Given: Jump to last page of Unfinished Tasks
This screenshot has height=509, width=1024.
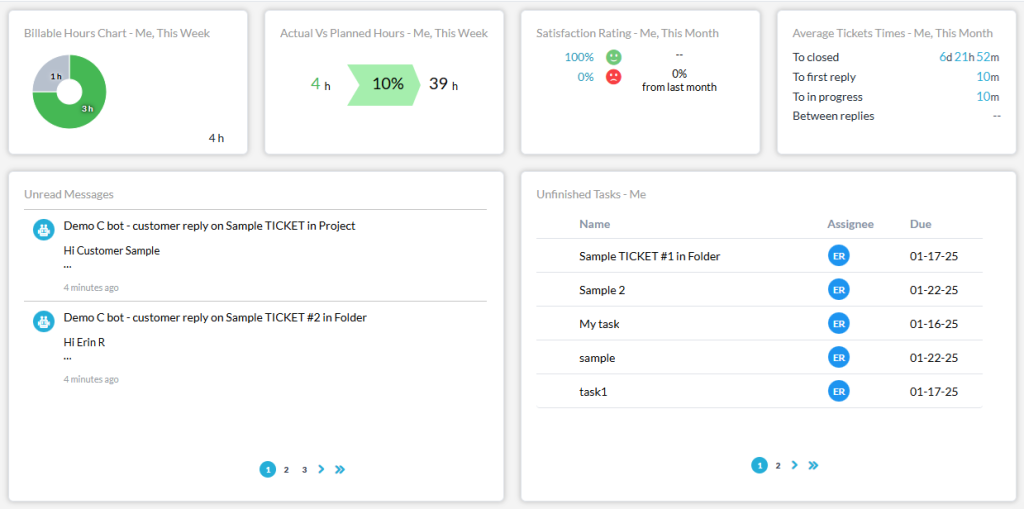Looking at the screenshot, I should pos(813,465).
